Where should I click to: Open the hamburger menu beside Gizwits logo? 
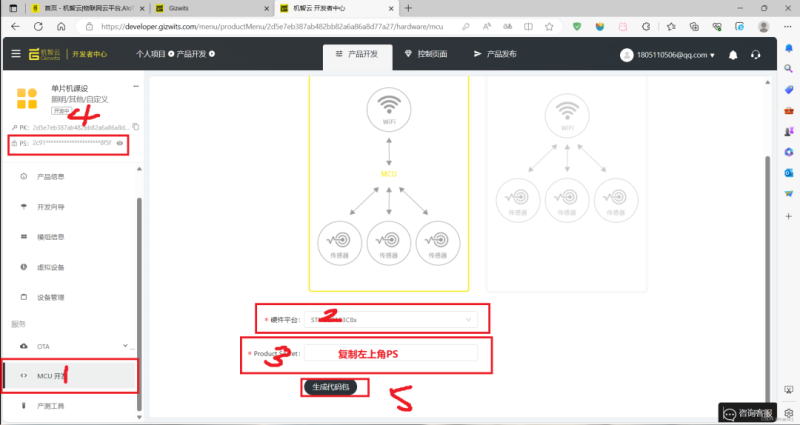click(x=14, y=53)
